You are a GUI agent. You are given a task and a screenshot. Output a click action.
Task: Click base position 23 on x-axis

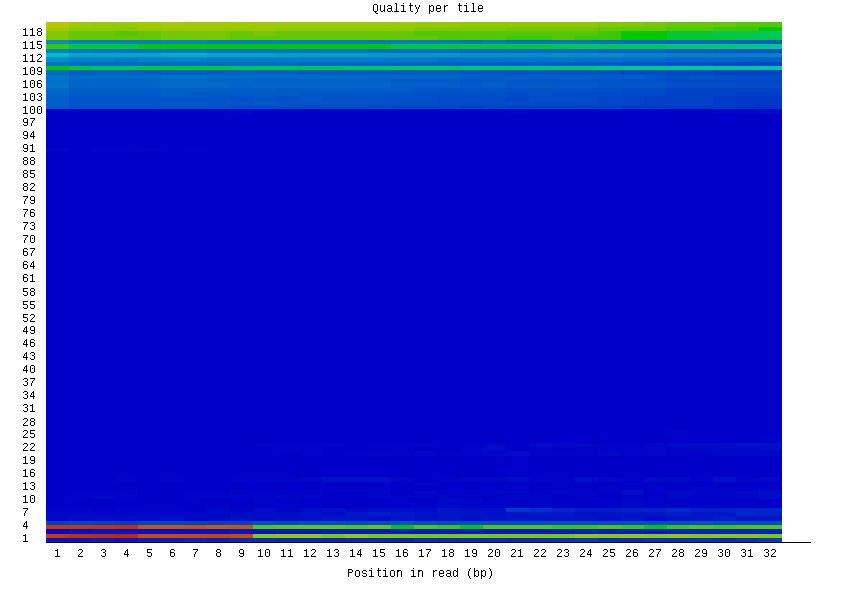click(x=563, y=554)
